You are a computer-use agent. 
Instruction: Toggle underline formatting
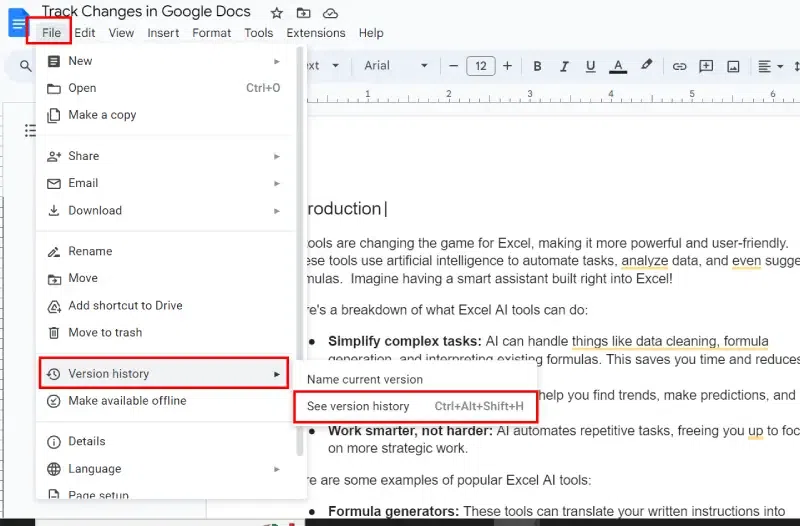(590, 66)
